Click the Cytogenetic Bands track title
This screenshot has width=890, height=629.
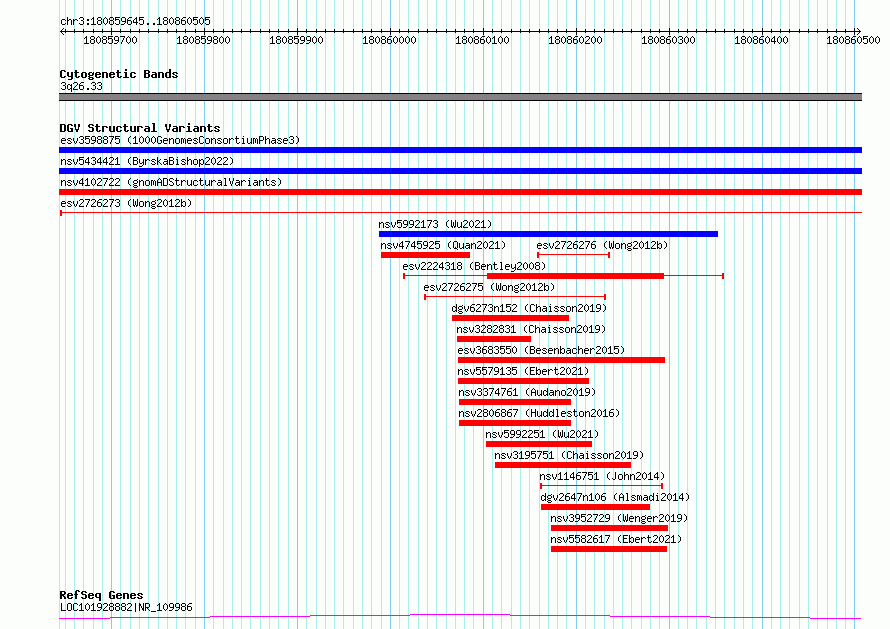coord(119,74)
